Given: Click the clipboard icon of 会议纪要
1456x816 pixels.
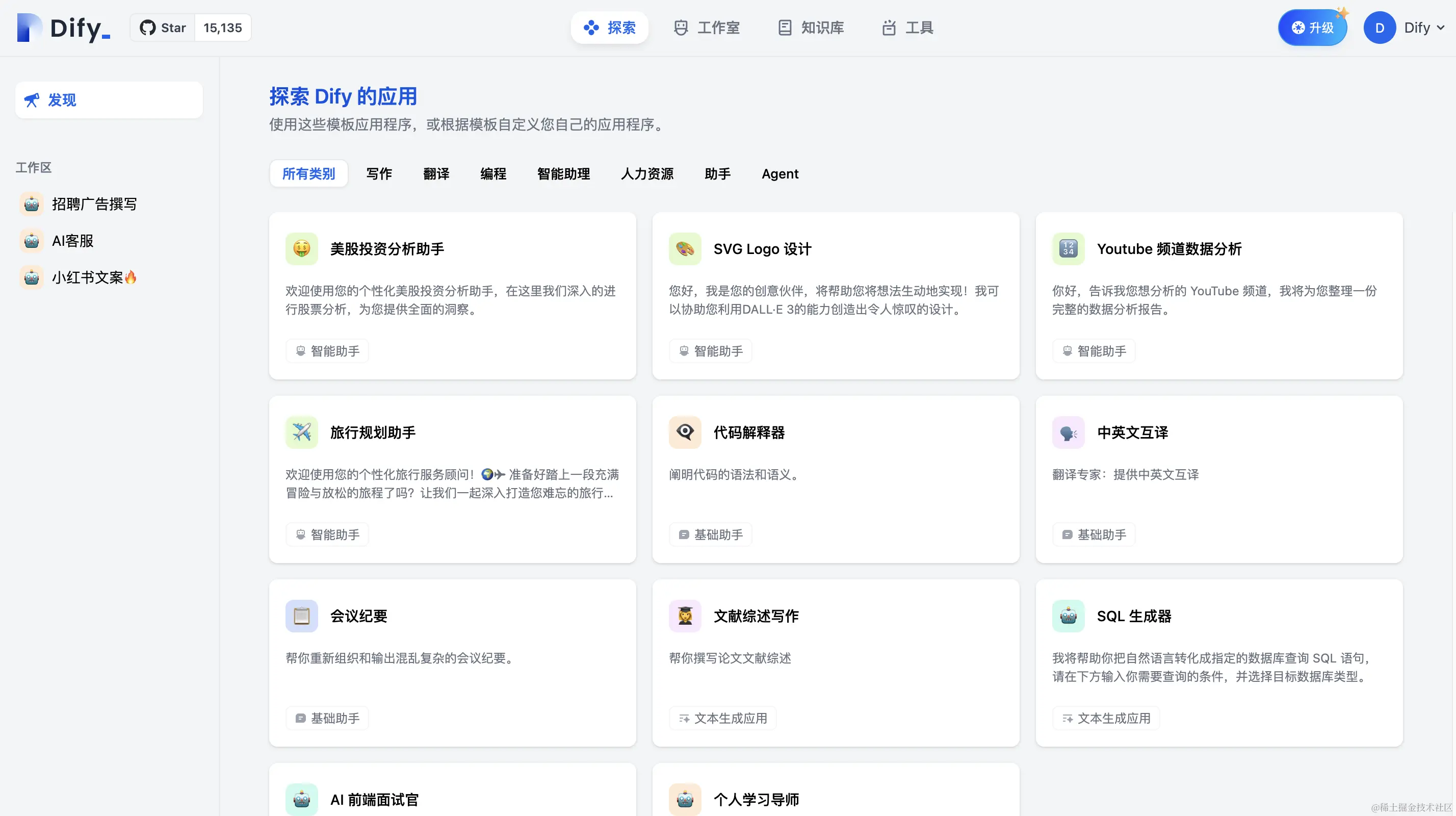Looking at the screenshot, I should click(301, 616).
